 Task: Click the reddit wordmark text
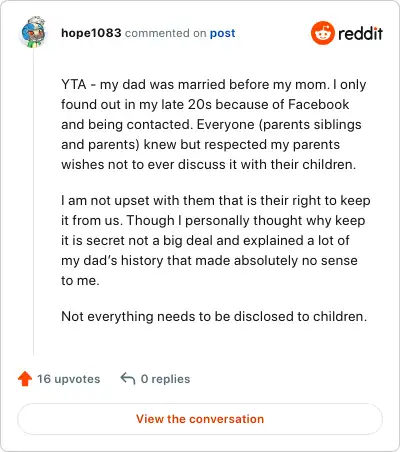(360, 33)
